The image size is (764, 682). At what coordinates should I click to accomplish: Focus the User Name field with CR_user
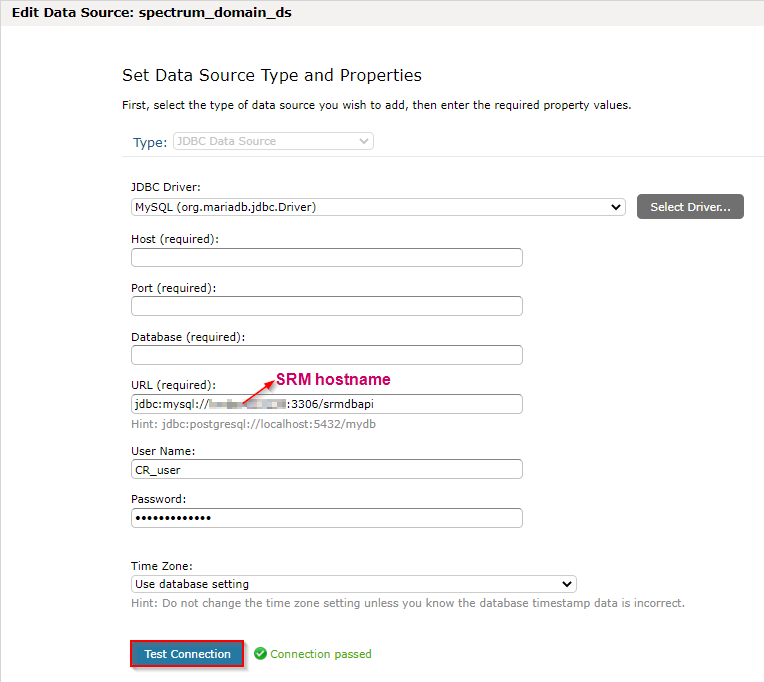[x=326, y=469]
